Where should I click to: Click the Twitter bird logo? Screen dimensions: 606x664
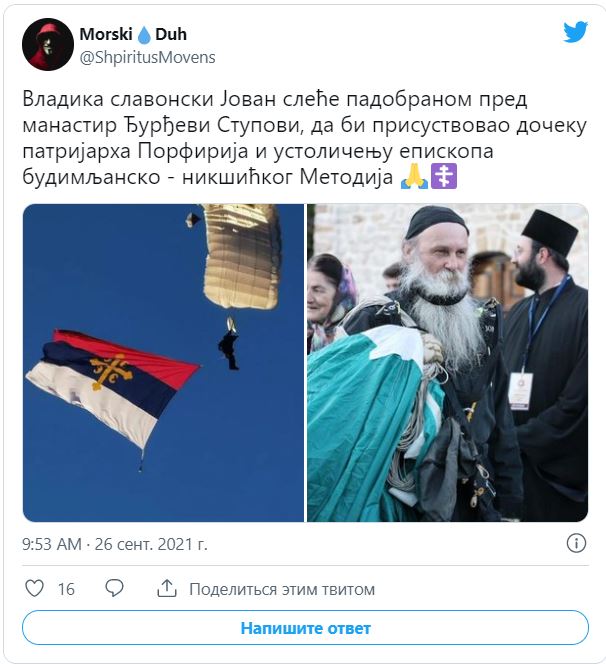tap(575, 32)
